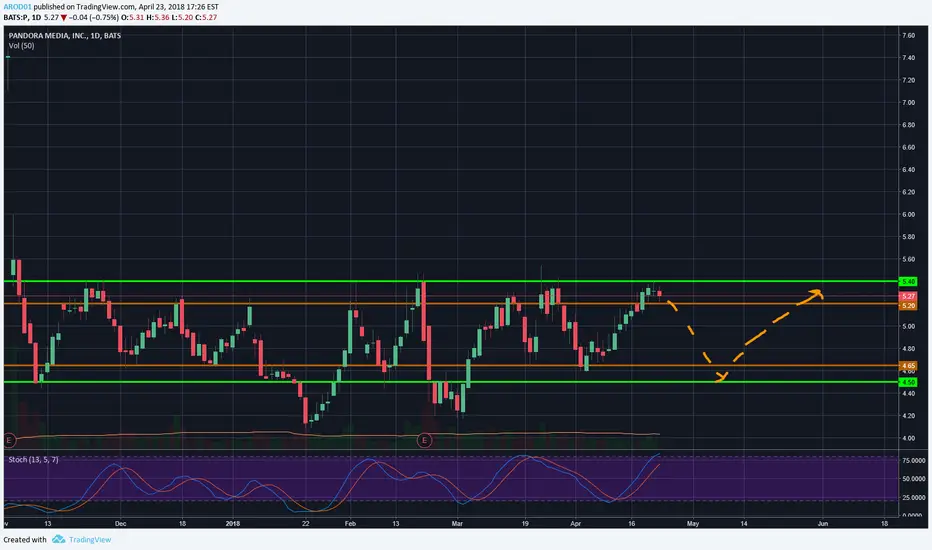Click the orange 5.20 price label
Screen dimensions: 932x550
(908, 305)
